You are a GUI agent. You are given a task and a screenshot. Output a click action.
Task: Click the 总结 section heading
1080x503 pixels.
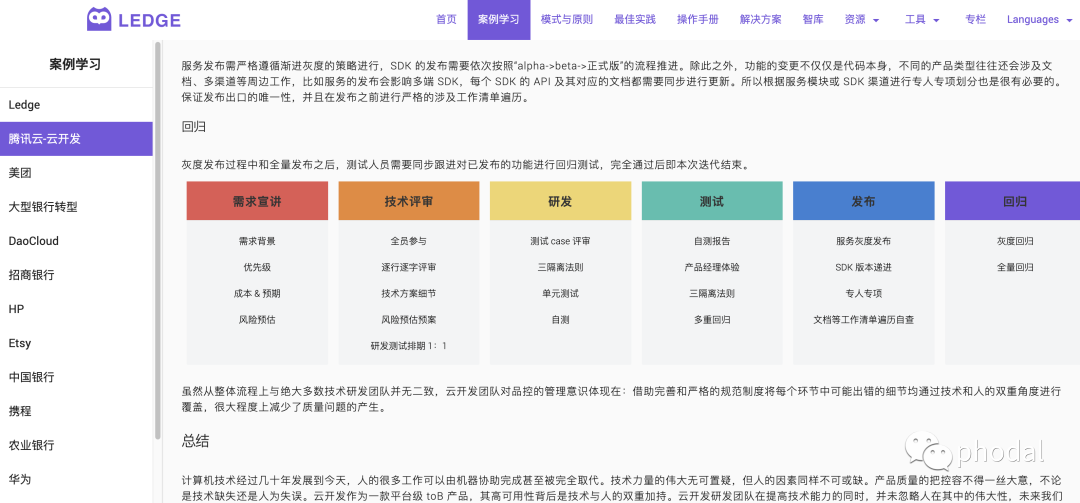click(196, 441)
